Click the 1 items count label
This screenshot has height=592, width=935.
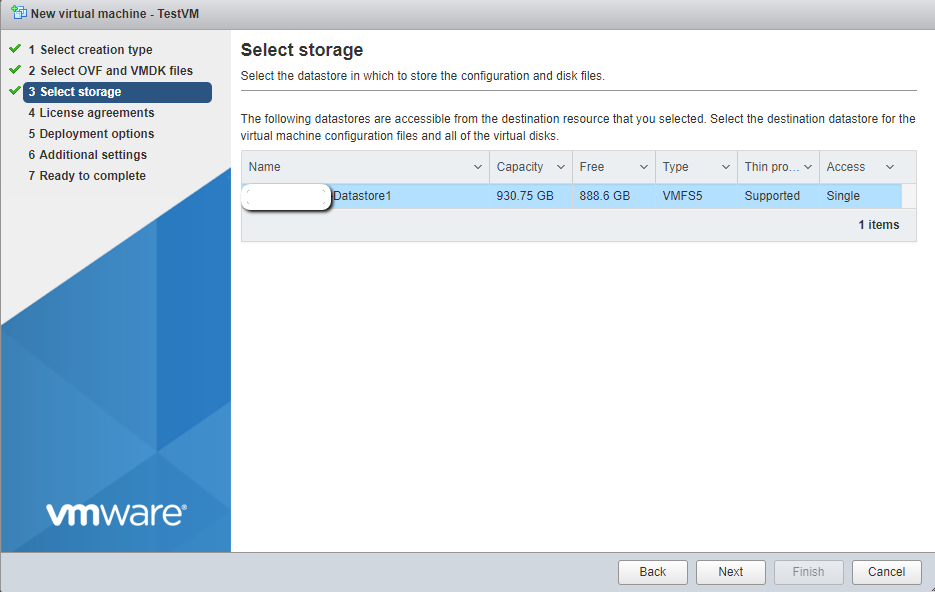click(879, 225)
